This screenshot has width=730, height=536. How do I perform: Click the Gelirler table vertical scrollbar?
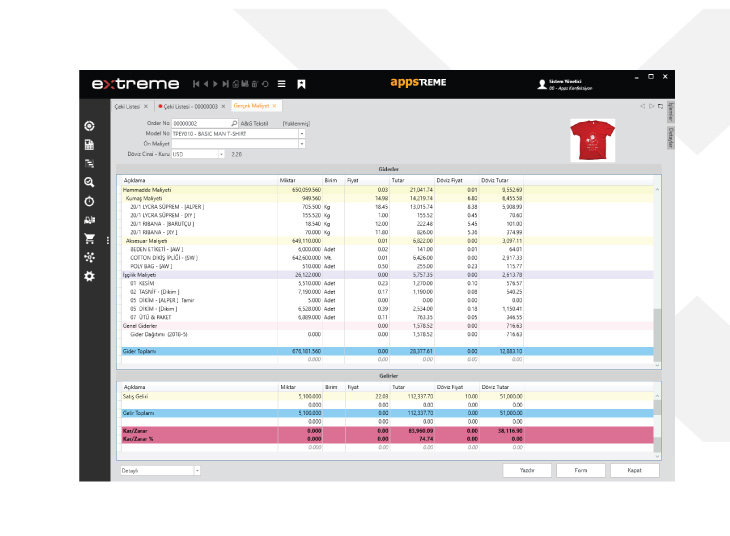point(657,426)
